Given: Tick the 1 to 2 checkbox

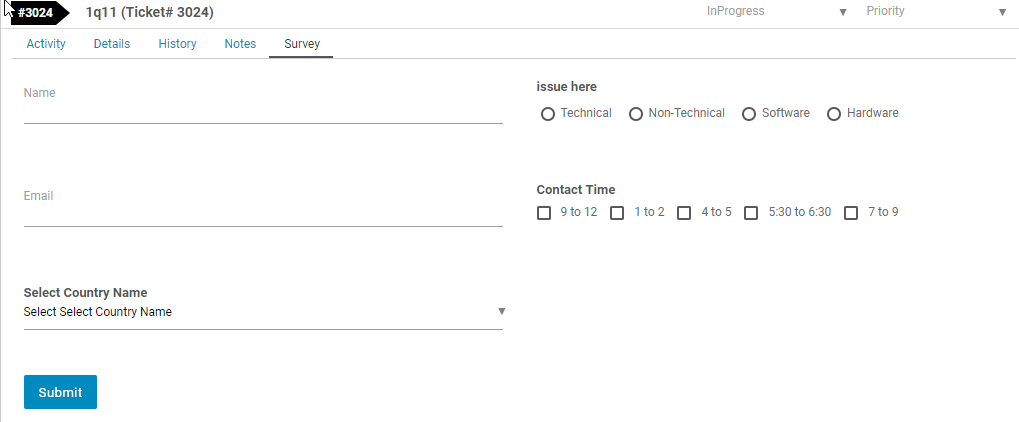Looking at the screenshot, I should pos(617,213).
